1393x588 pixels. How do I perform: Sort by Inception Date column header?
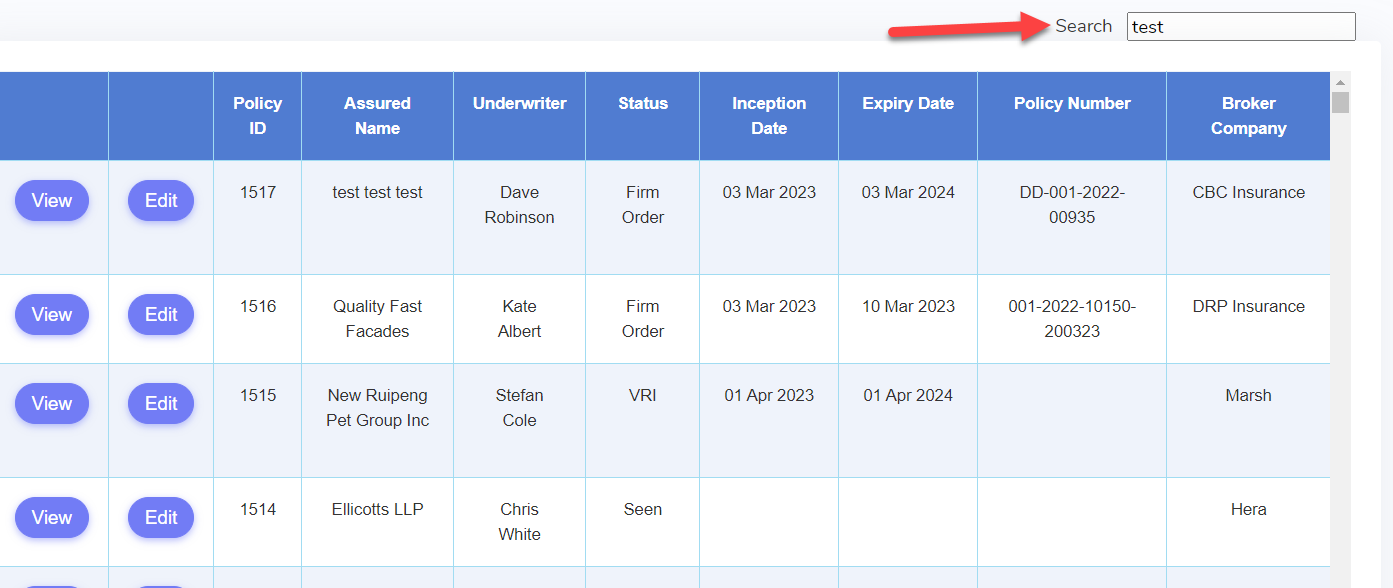(769, 116)
